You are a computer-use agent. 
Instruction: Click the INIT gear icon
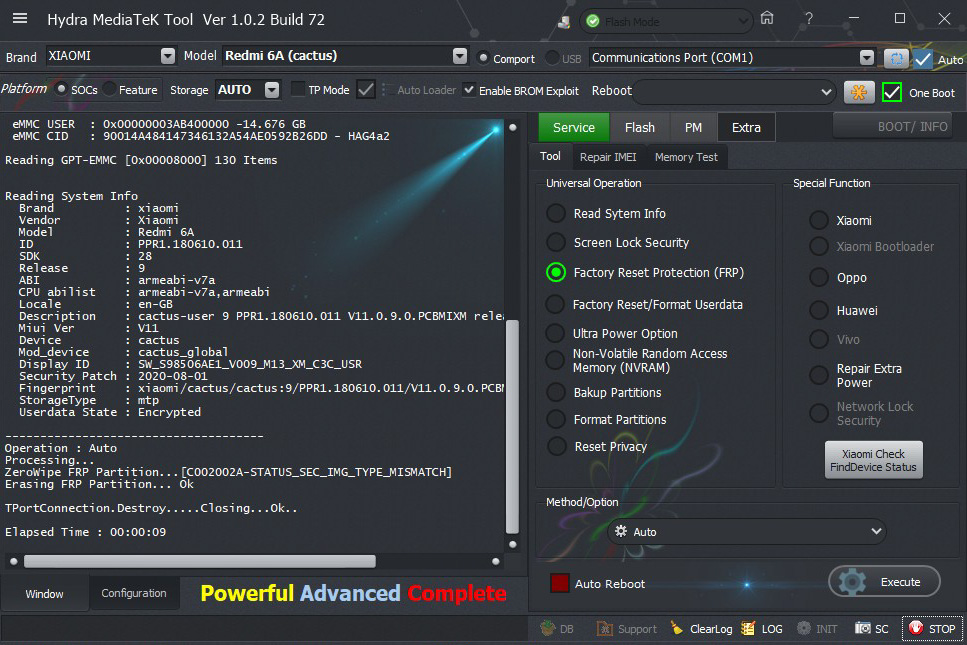point(804,628)
